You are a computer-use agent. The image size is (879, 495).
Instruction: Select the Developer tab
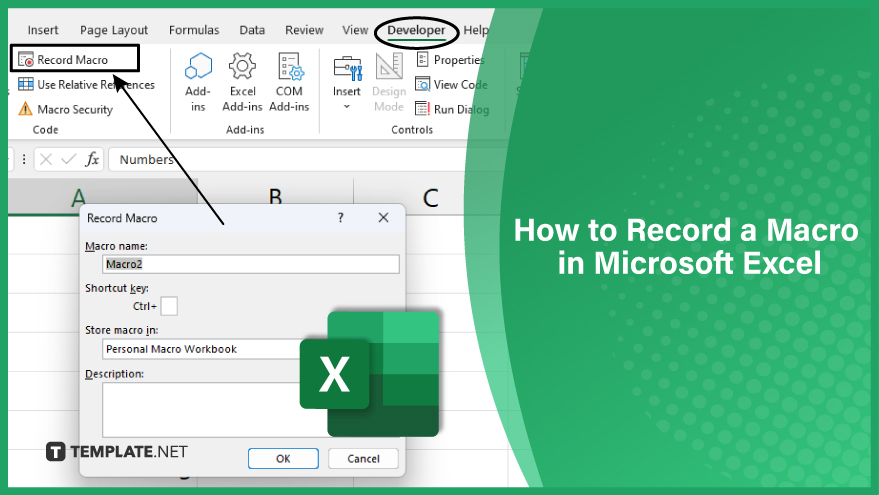pyautogui.click(x=416, y=30)
